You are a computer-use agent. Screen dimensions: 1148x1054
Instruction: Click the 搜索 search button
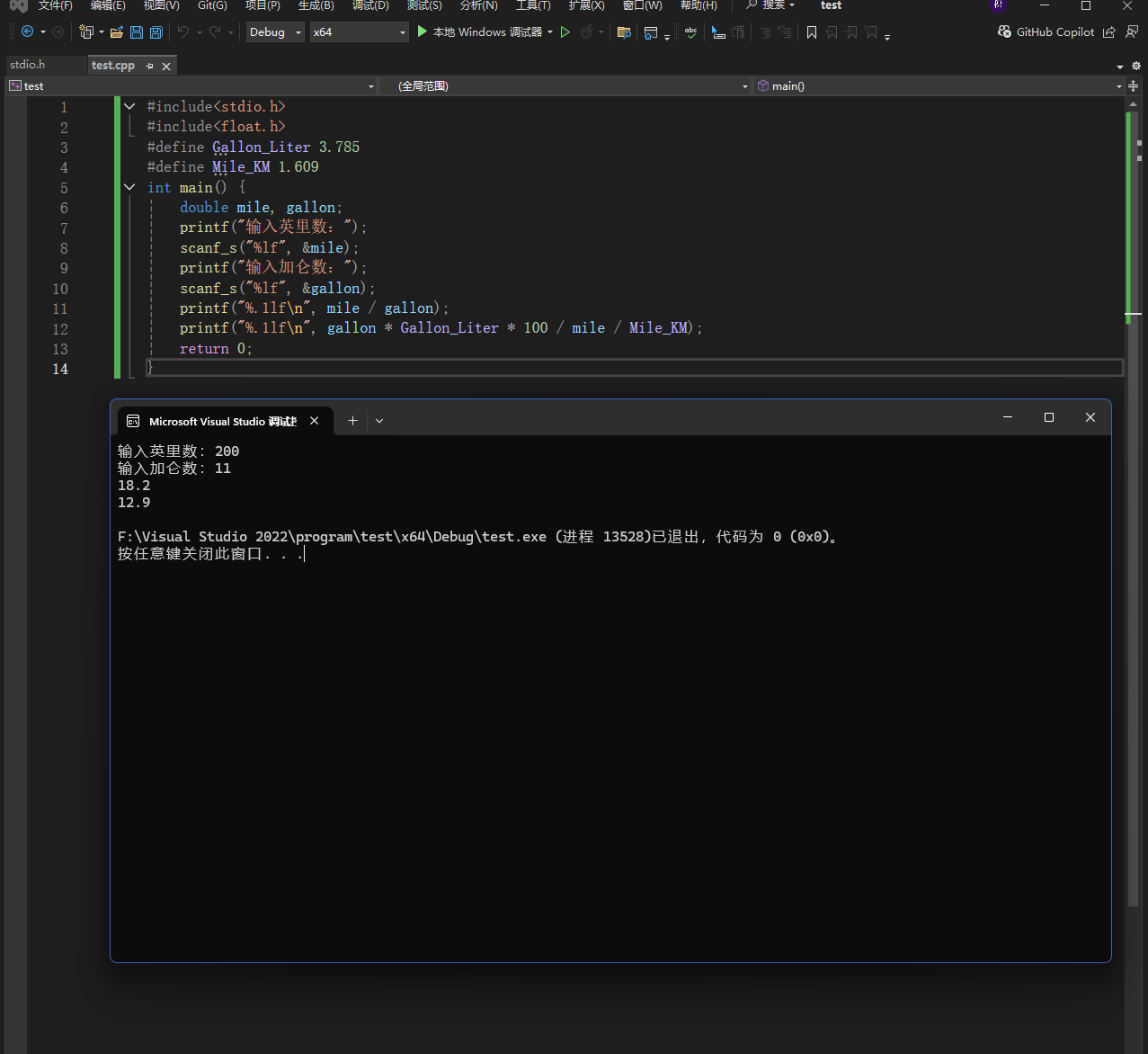(x=770, y=5)
